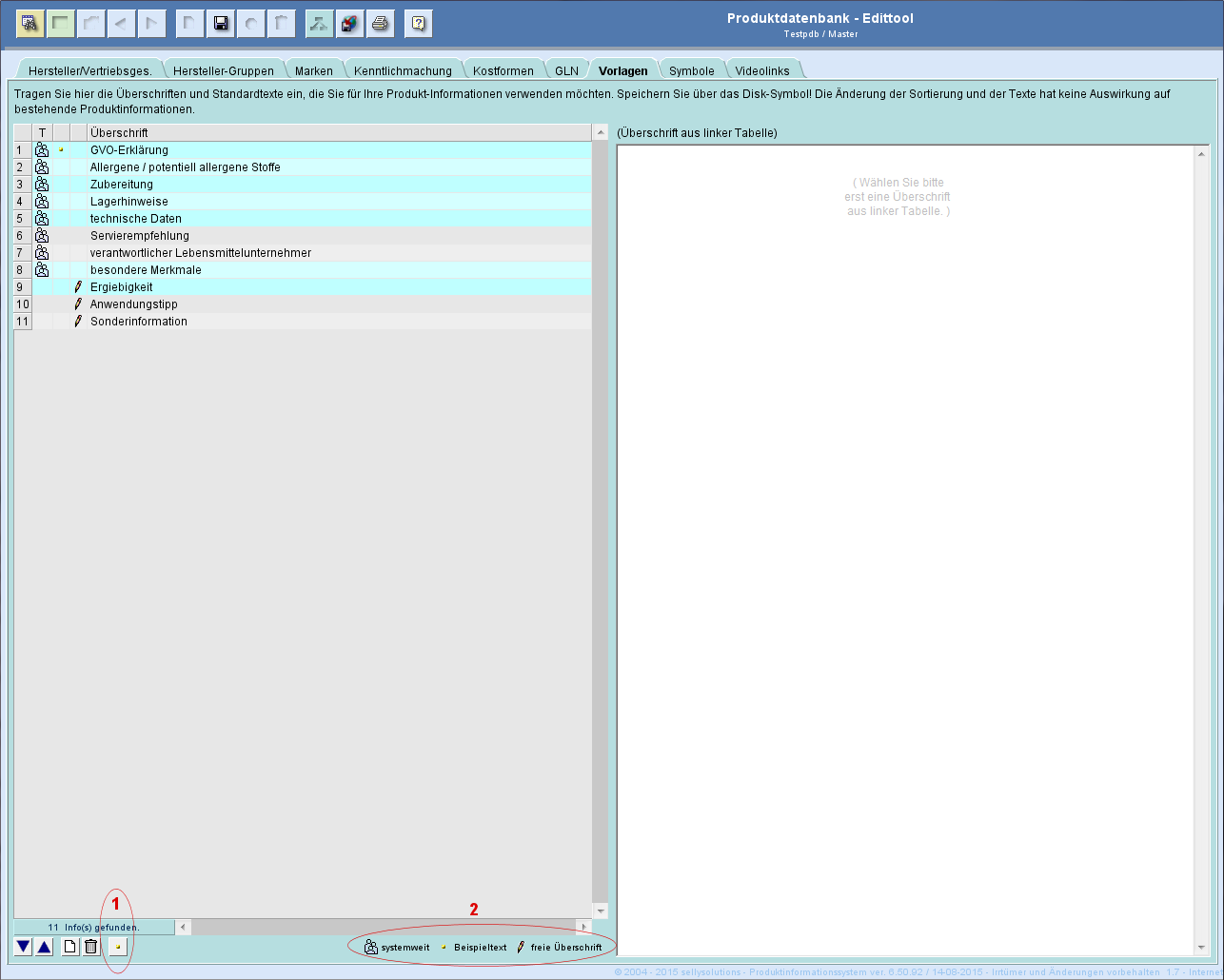The width and height of the screenshot is (1224, 980).
Task: Click the greyed-out trash icon in the top toolbar
Action: 282,24
